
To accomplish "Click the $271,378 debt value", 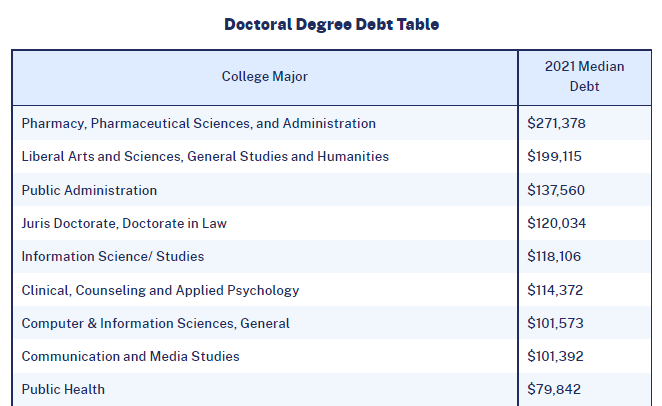I will (556, 124).
